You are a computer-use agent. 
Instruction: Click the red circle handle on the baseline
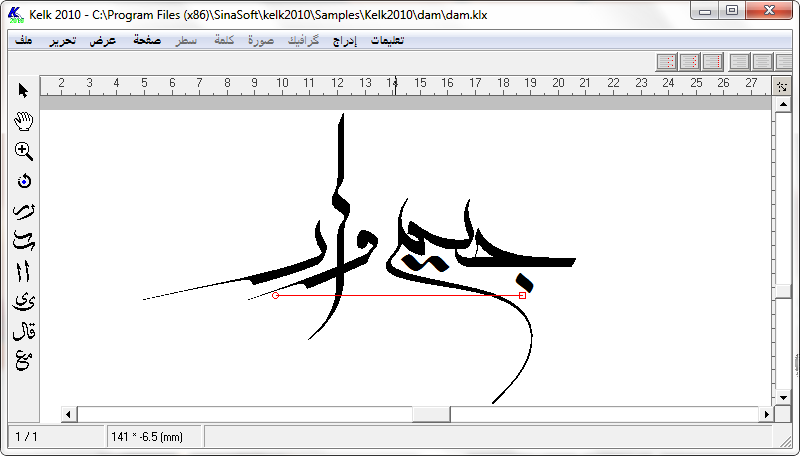coord(275,295)
